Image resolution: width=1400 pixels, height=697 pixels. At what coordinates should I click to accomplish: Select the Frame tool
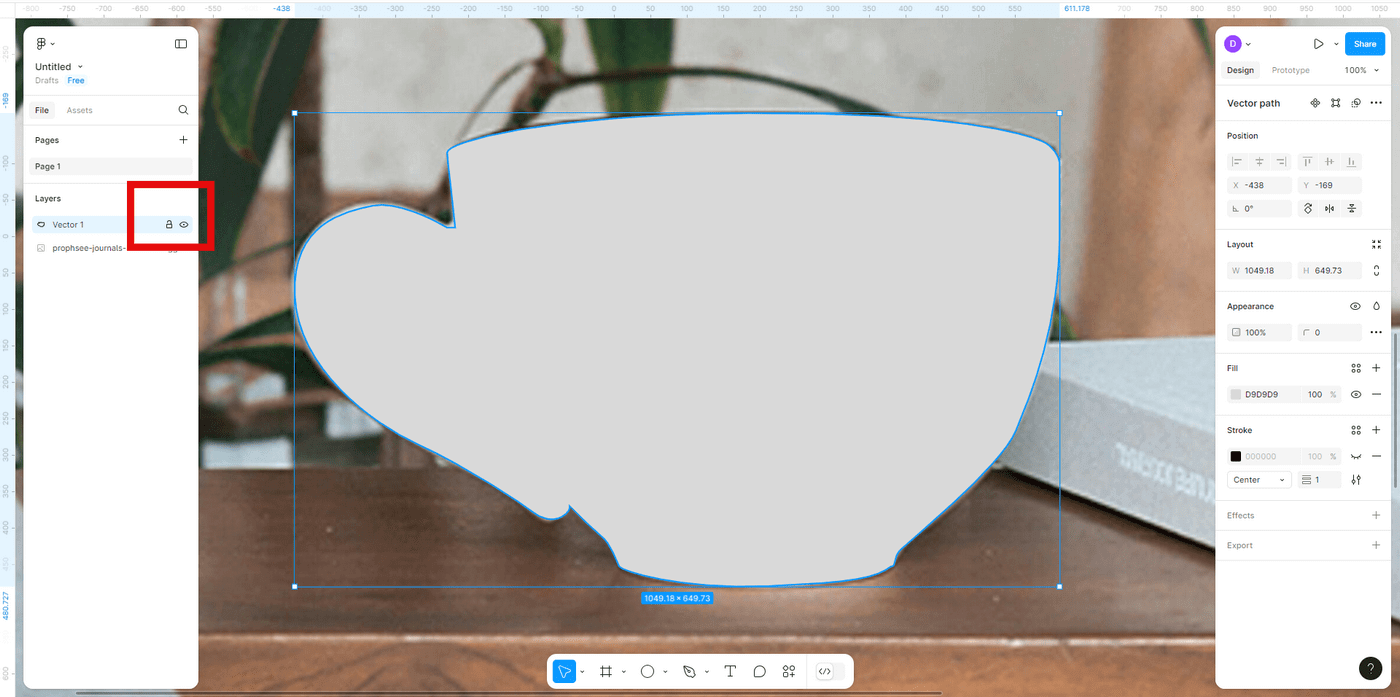605,671
